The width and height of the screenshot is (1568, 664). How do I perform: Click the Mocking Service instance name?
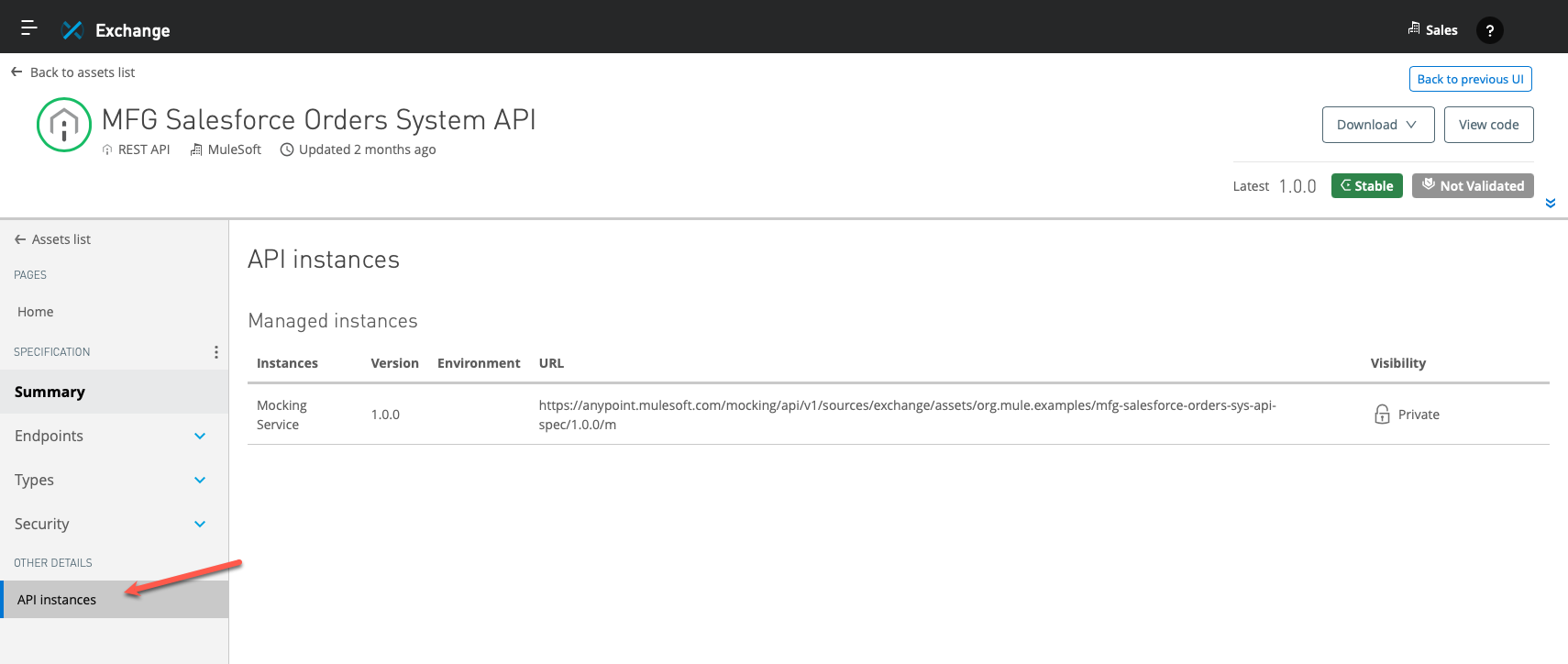(282, 415)
